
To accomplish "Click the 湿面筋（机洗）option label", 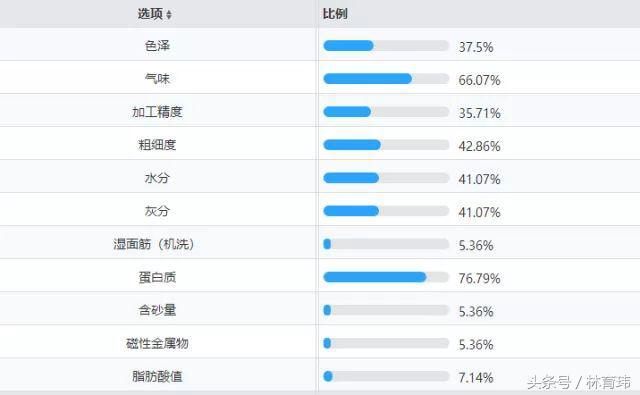I will (153, 244).
